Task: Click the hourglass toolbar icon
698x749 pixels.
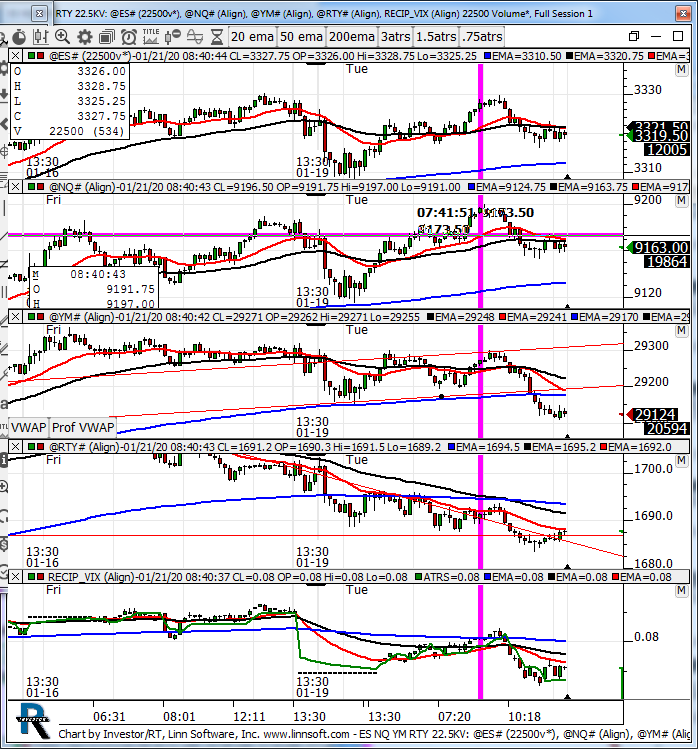Action: tap(217, 37)
